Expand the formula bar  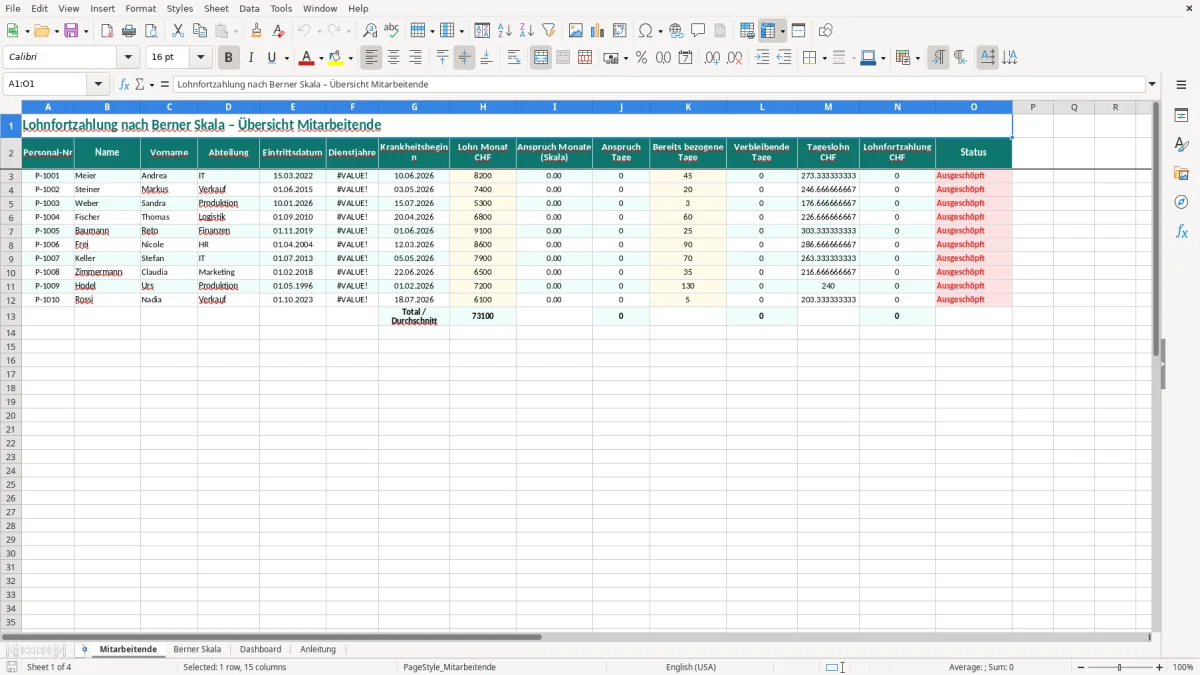coord(1152,85)
